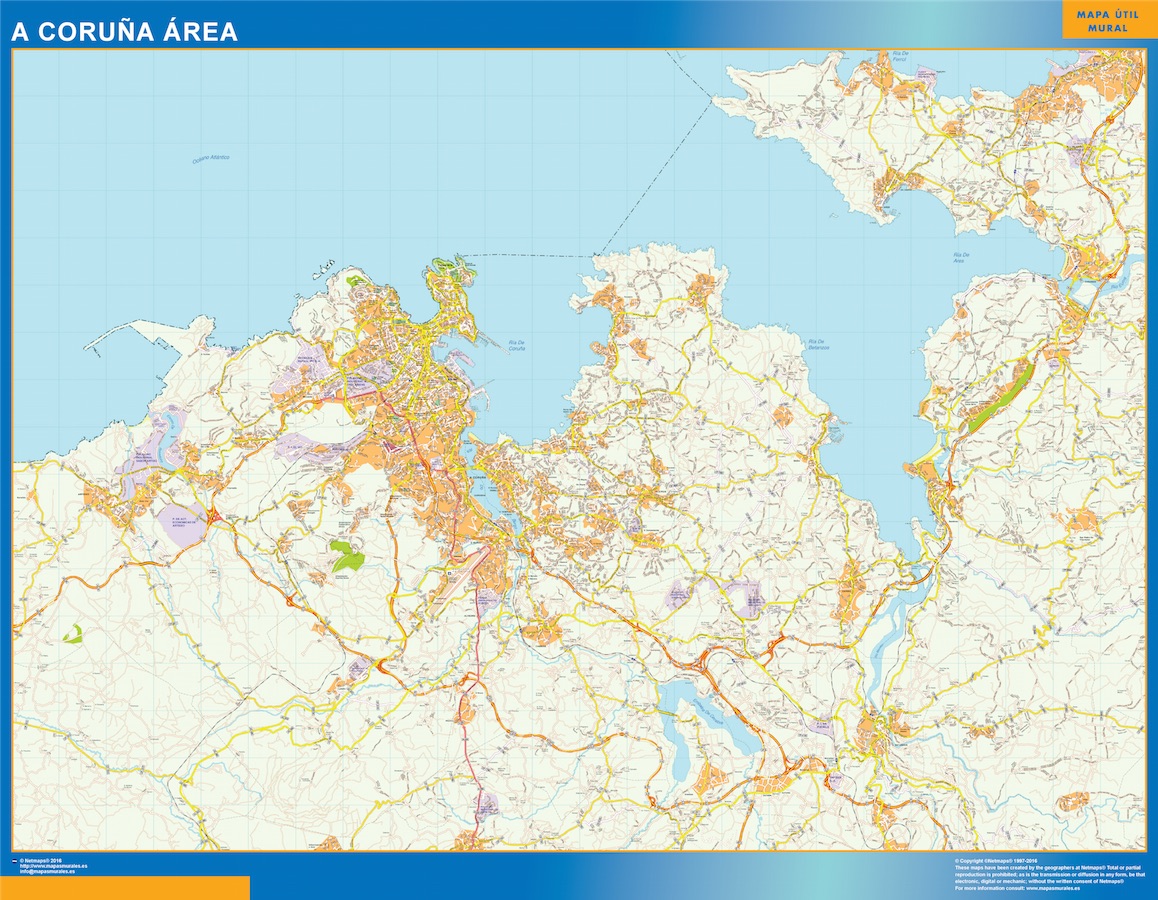Click the MAPA ÚTIL MURAL badge
This screenshot has height=900, width=1158.
[1105, 22]
